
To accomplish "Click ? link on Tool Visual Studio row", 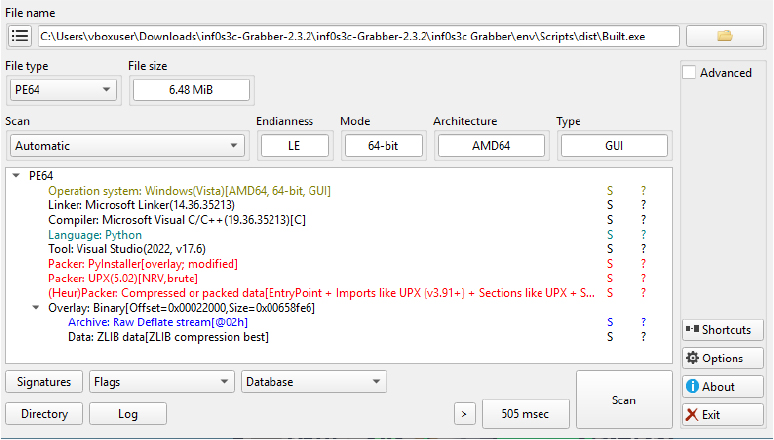I will click(x=643, y=249).
